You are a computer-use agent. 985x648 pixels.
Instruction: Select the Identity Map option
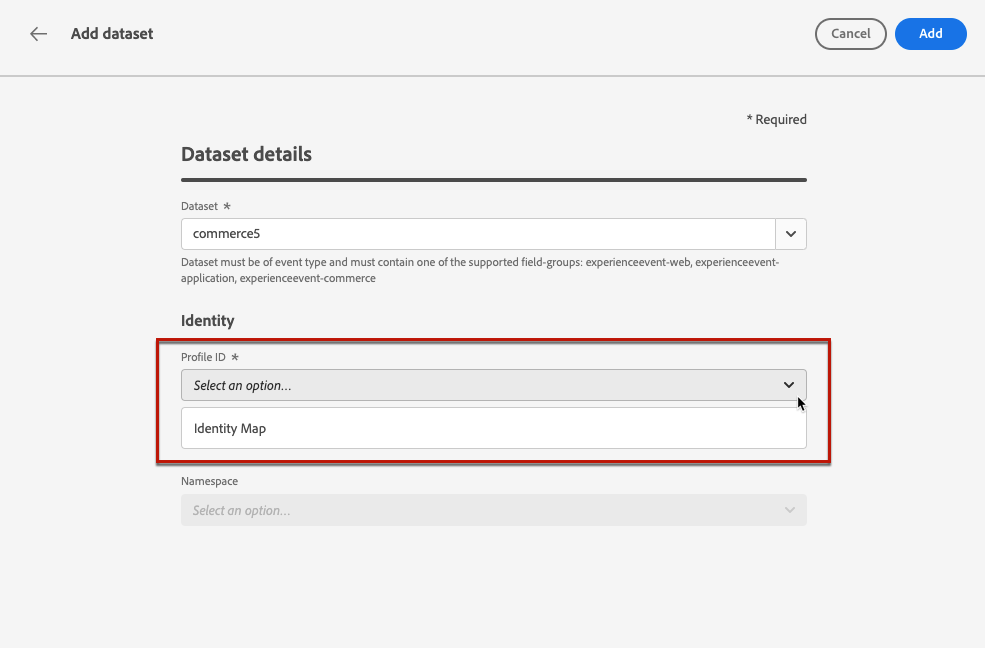pyautogui.click(x=231, y=429)
